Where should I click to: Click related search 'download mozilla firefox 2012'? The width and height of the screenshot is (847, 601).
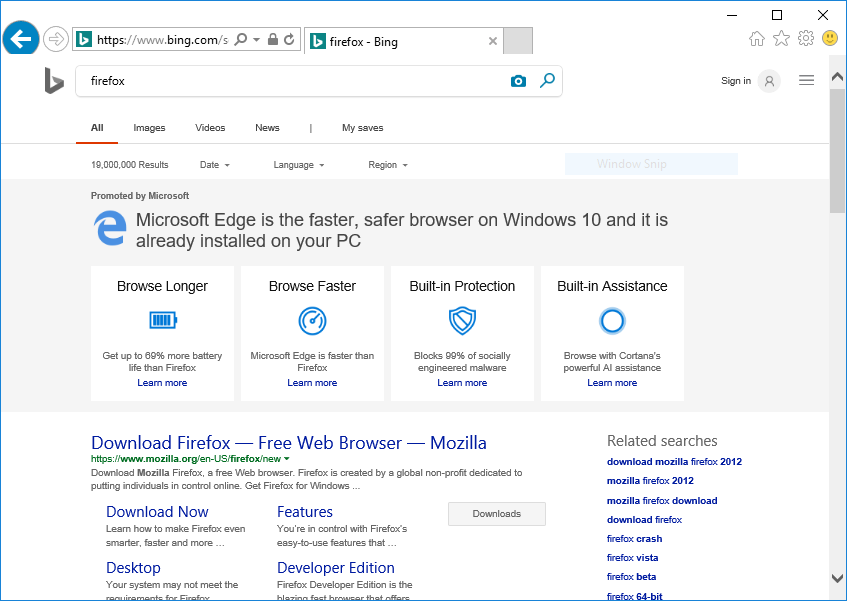(x=674, y=462)
